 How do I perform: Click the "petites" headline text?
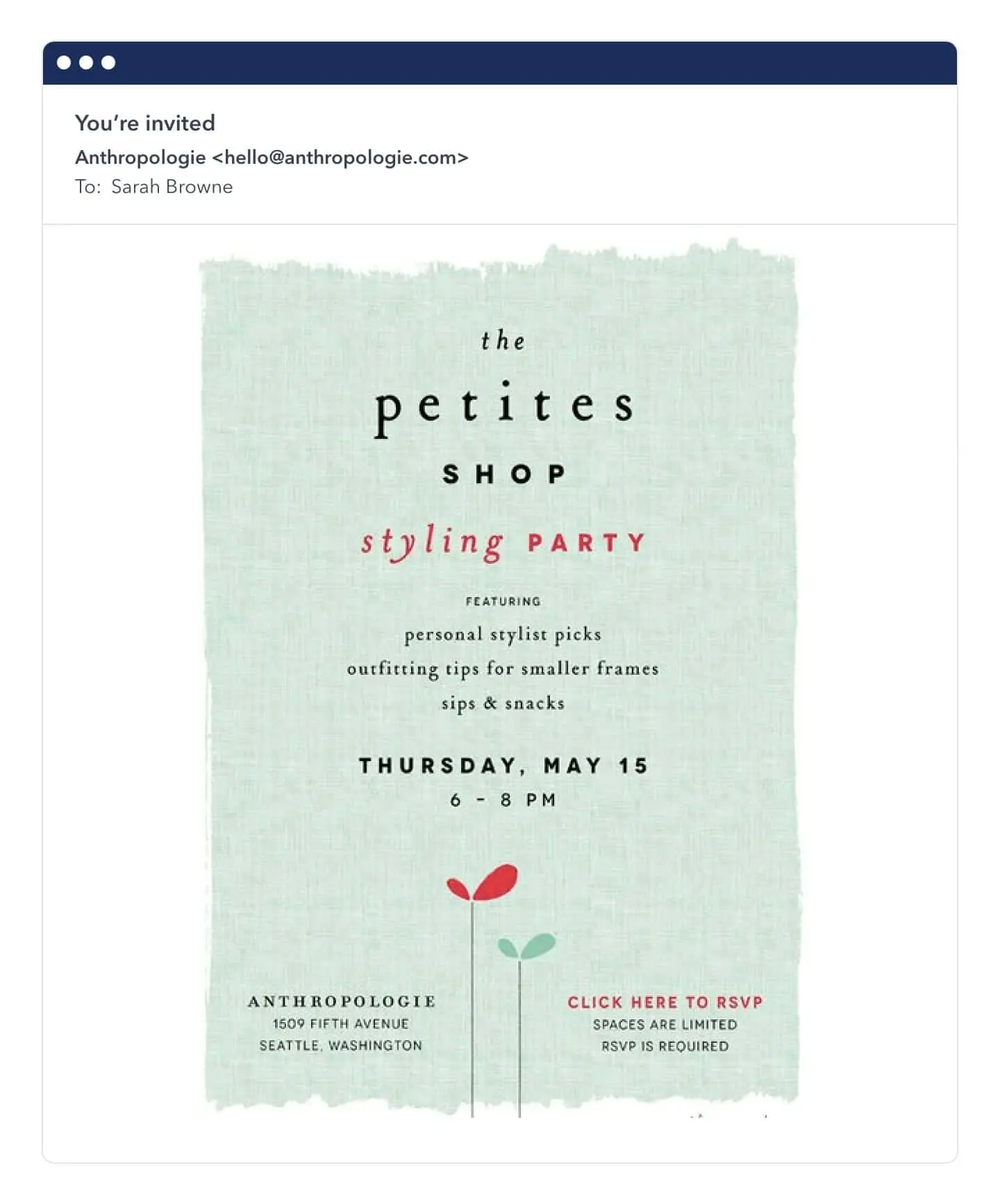(503, 407)
